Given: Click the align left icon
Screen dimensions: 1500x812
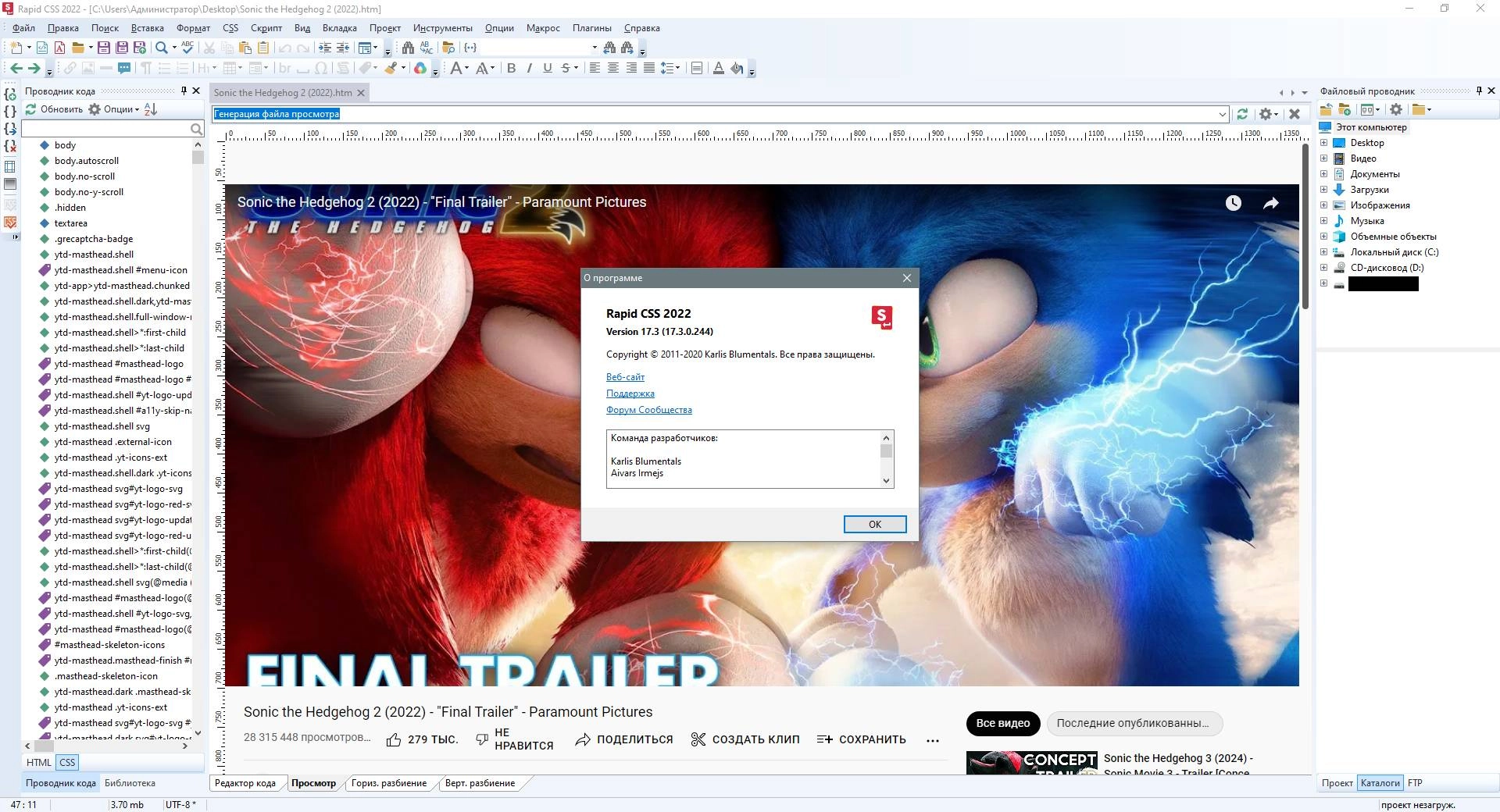Looking at the screenshot, I should (x=595, y=68).
